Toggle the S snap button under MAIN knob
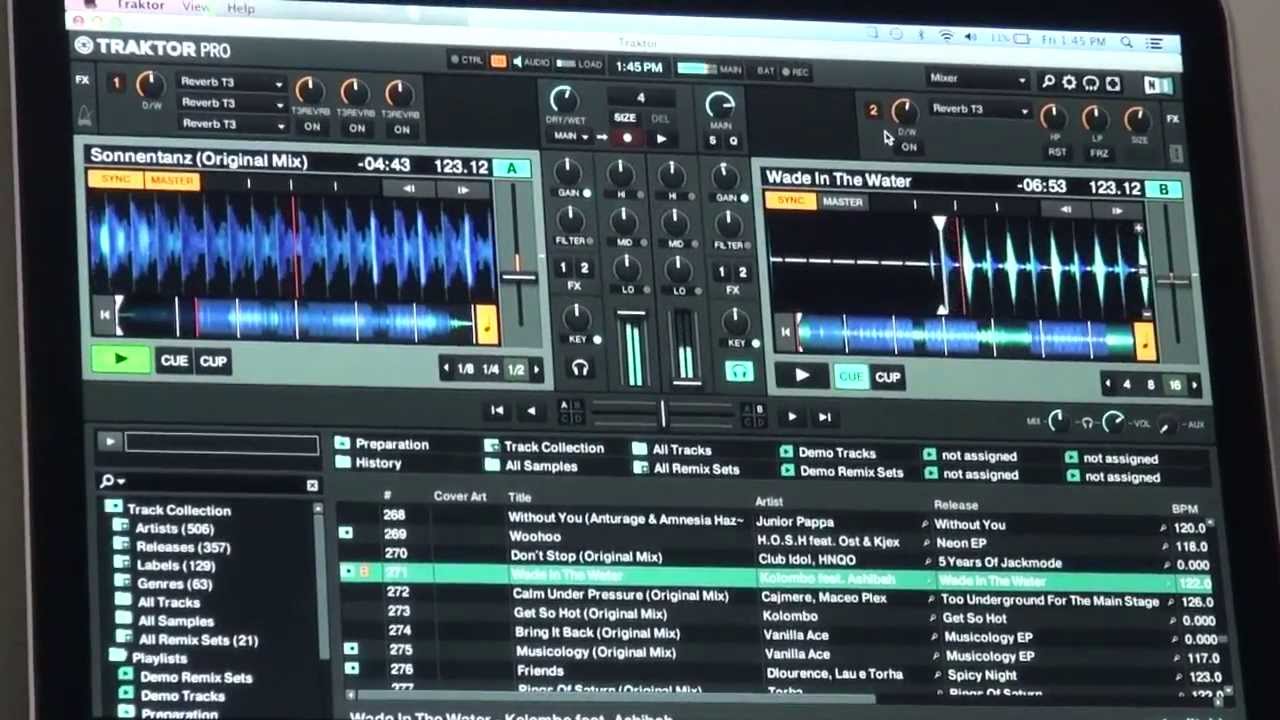Image resolution: width=1280 pixels, height=720 pixels. tap(713, 141)
